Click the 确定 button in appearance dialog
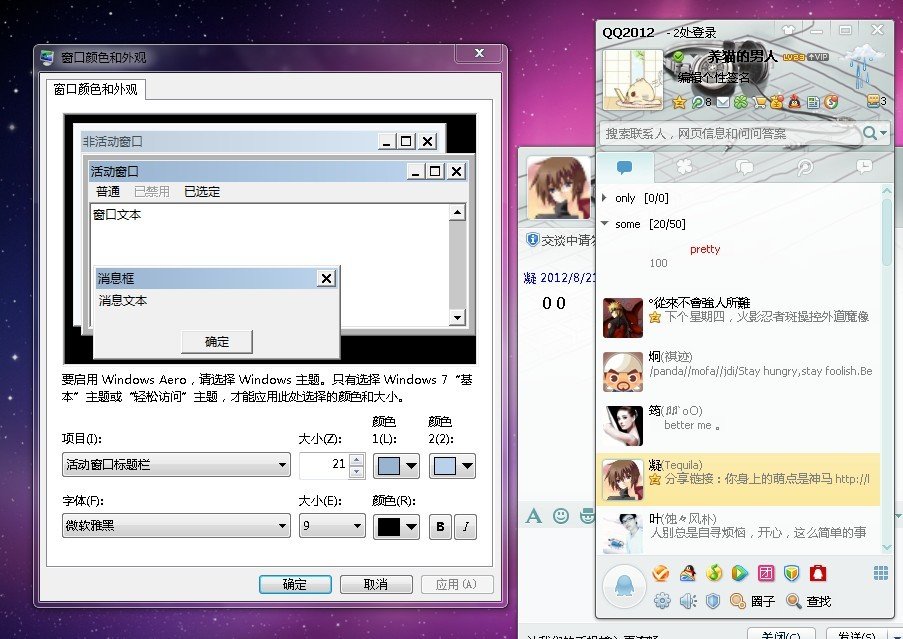The image size is (903, 639). click(x=295, y=585)
